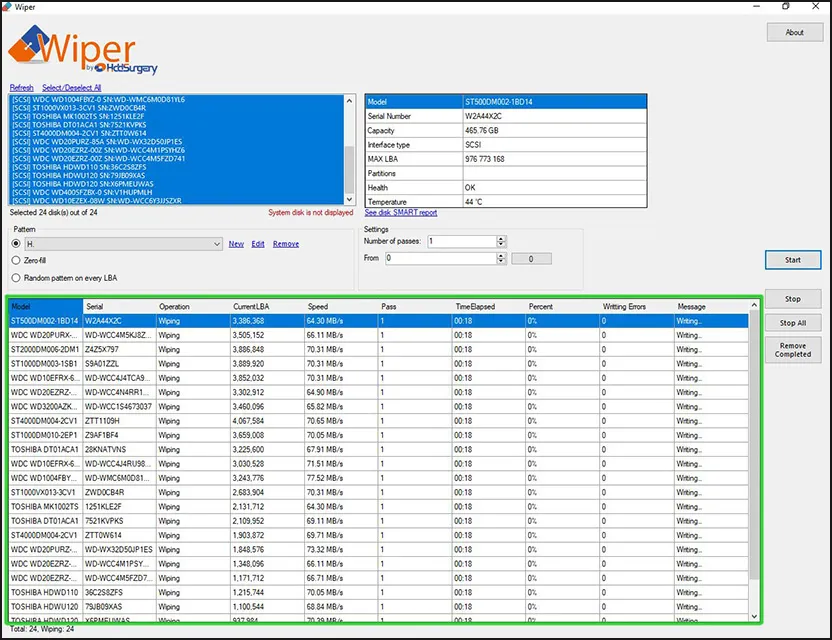The width and height of the screenshot is (832, 640).
Task: Click the disk list scrollbar thumb
Action: pyautogui.click(x=349, y=170)
